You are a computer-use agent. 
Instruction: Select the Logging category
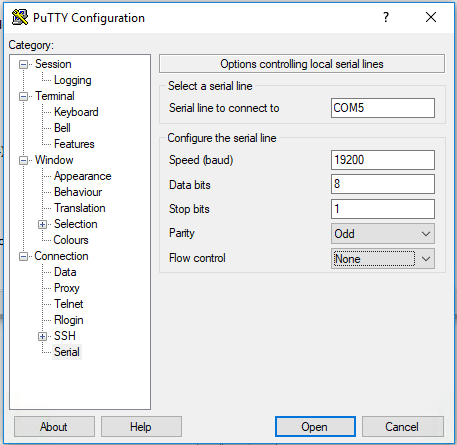(x=73, y=80)
